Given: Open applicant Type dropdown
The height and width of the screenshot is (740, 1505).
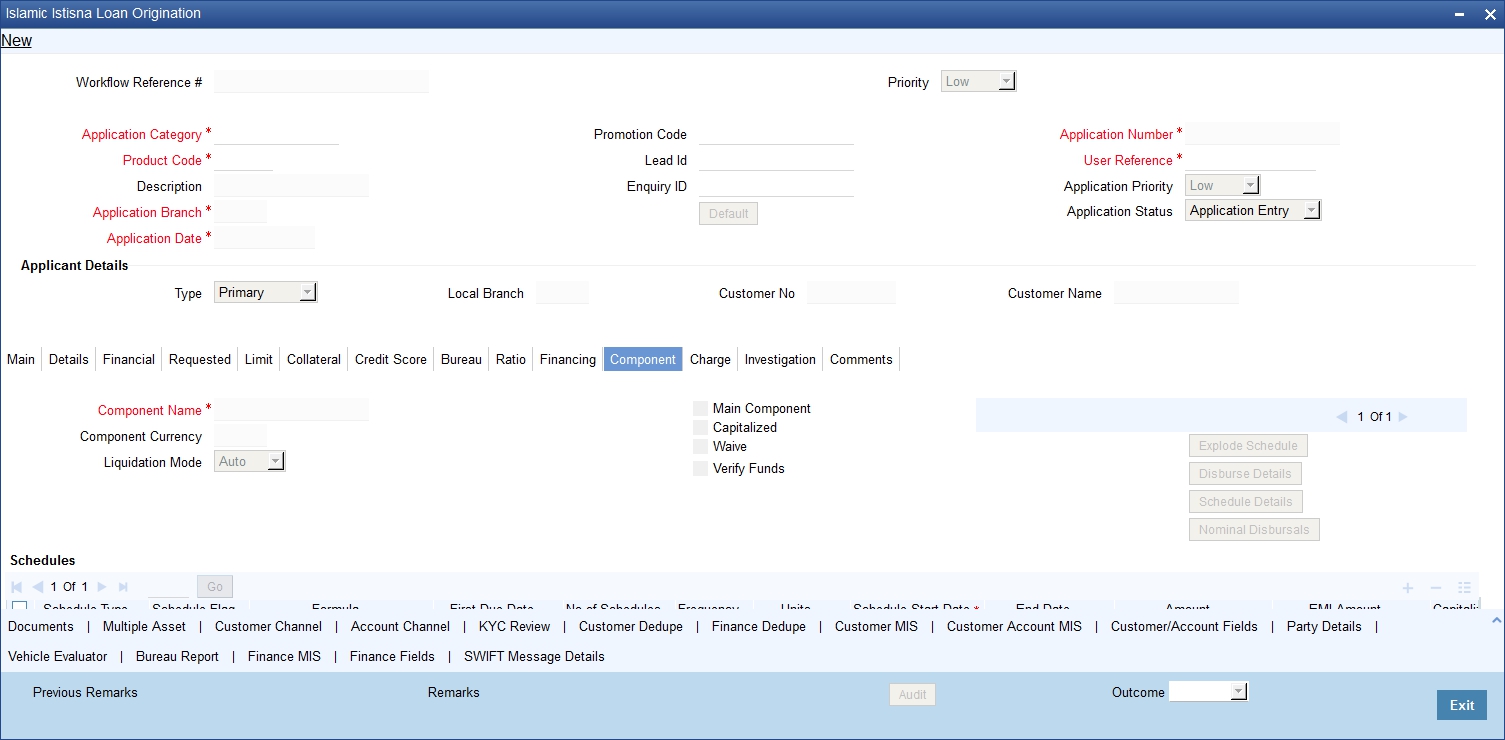Looking at the screenshot, I should pyautogui.click(x=266, y=292).
